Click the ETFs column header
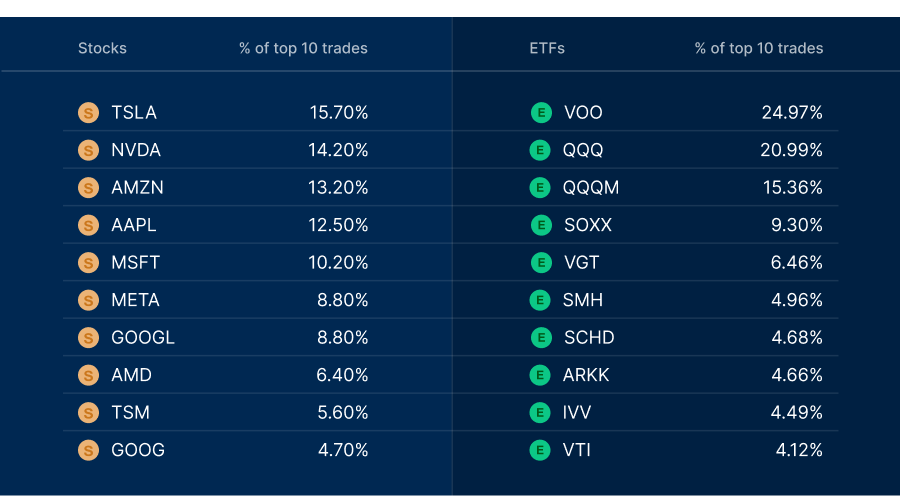The image size is (900, 496). pyautogui.click(x=547, y=48)
